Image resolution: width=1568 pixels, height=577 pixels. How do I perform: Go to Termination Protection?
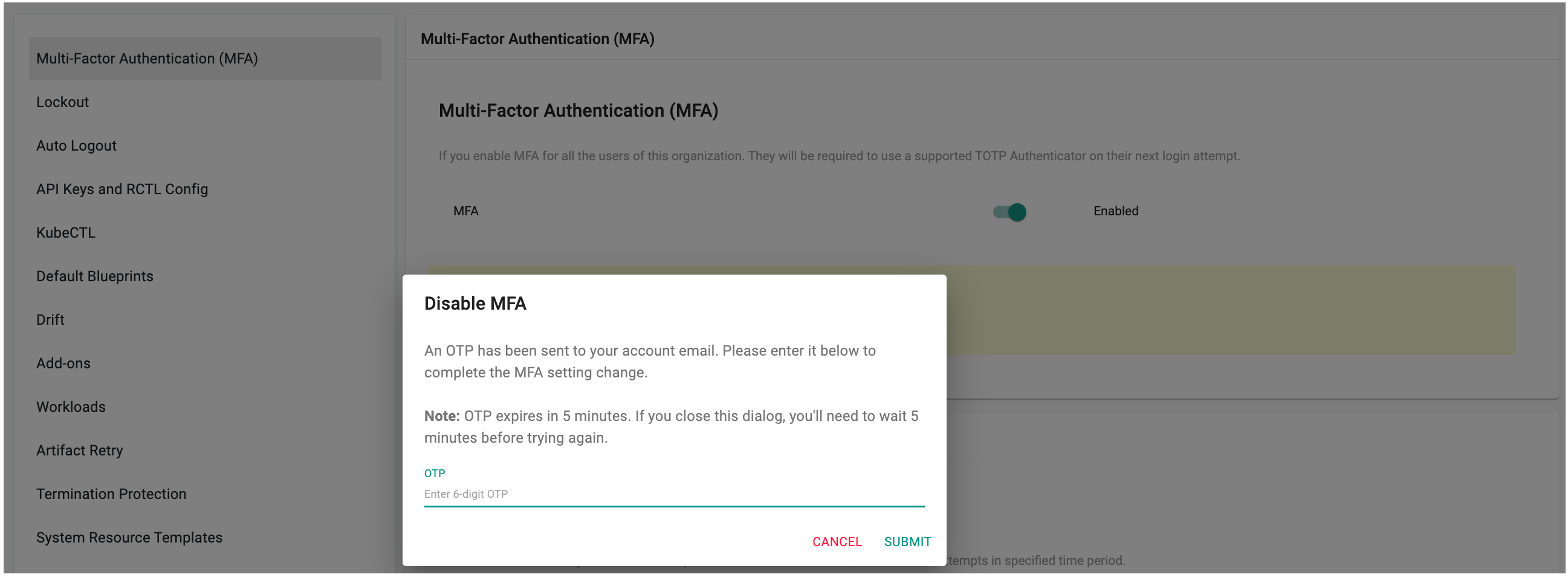coord(111,494)
